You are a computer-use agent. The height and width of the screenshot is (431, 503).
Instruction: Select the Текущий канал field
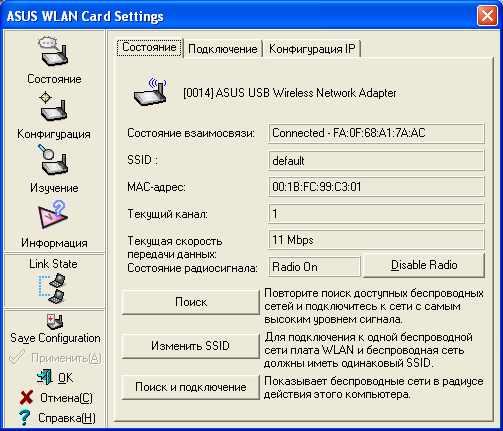[376, 213]
